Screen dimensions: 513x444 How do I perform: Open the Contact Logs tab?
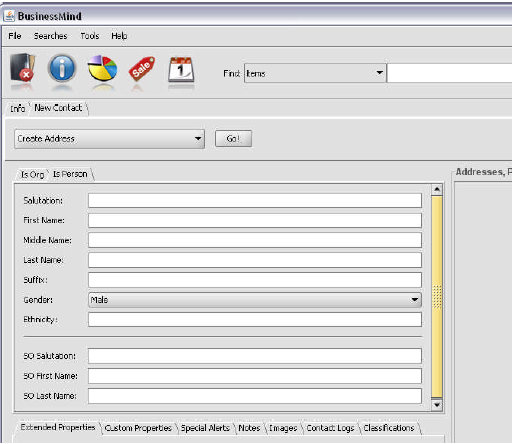tap(330, 428)
